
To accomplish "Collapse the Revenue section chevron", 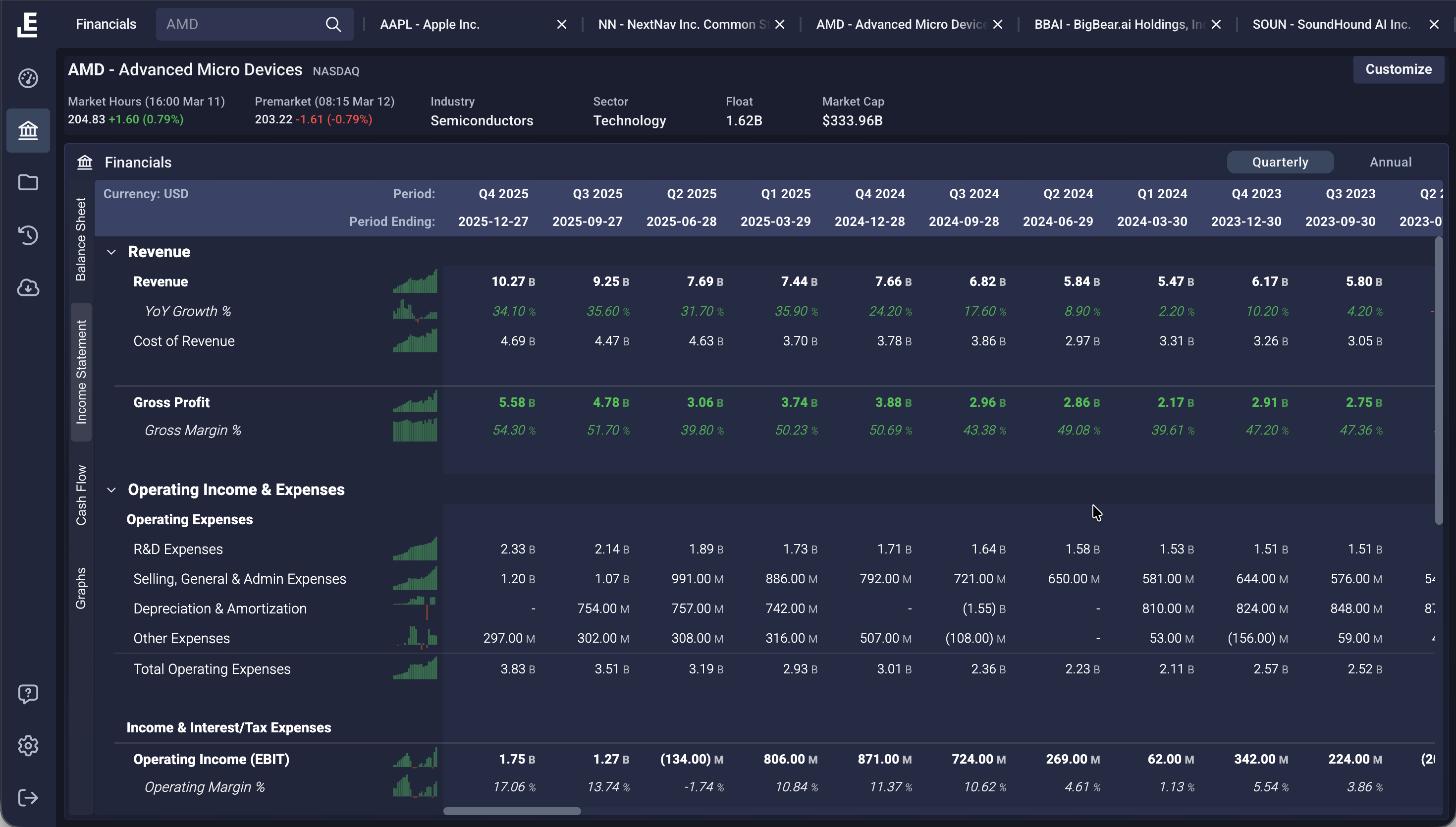I will [111, 252].
